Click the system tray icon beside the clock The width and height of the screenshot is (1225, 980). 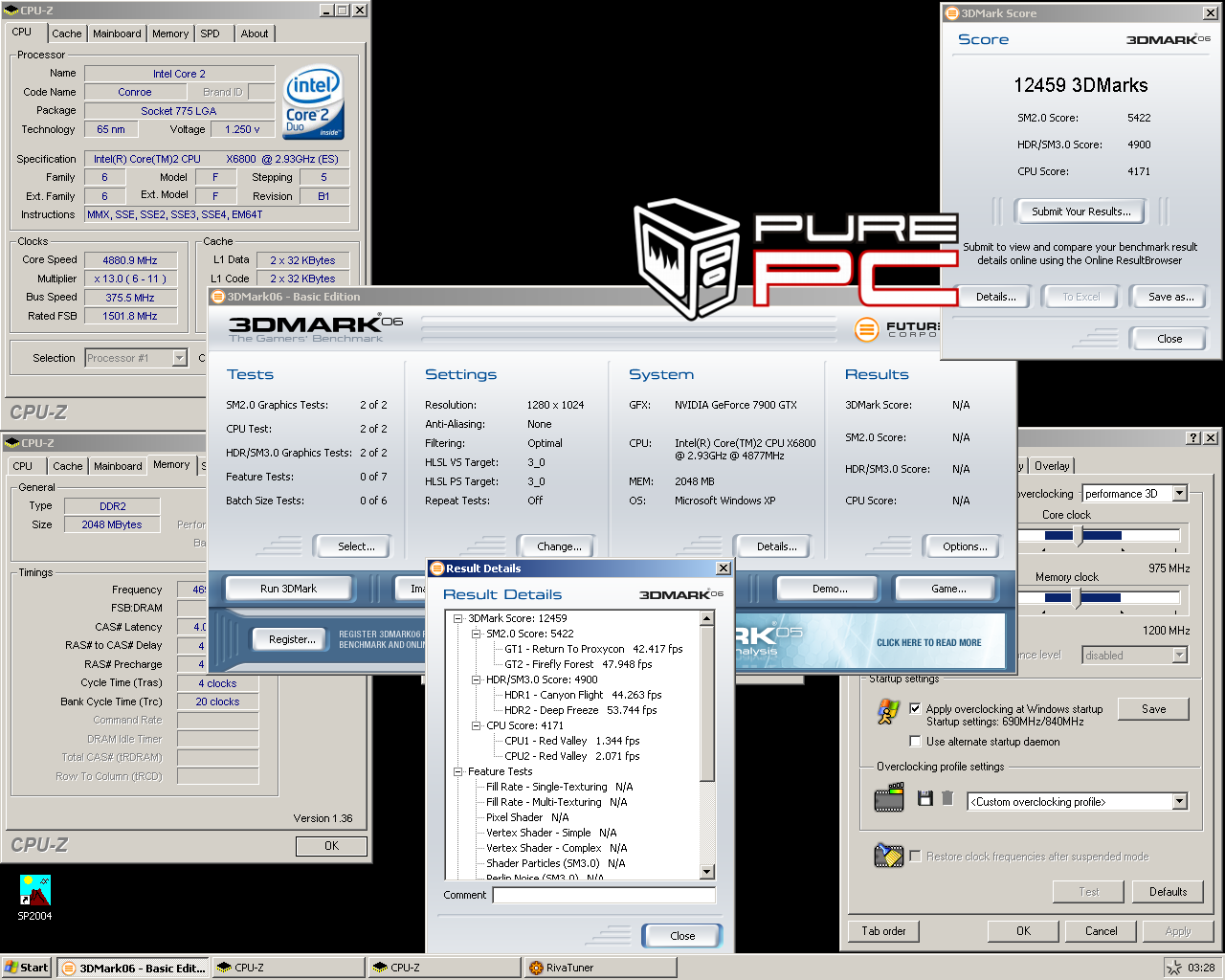[x=1172, y=968]
